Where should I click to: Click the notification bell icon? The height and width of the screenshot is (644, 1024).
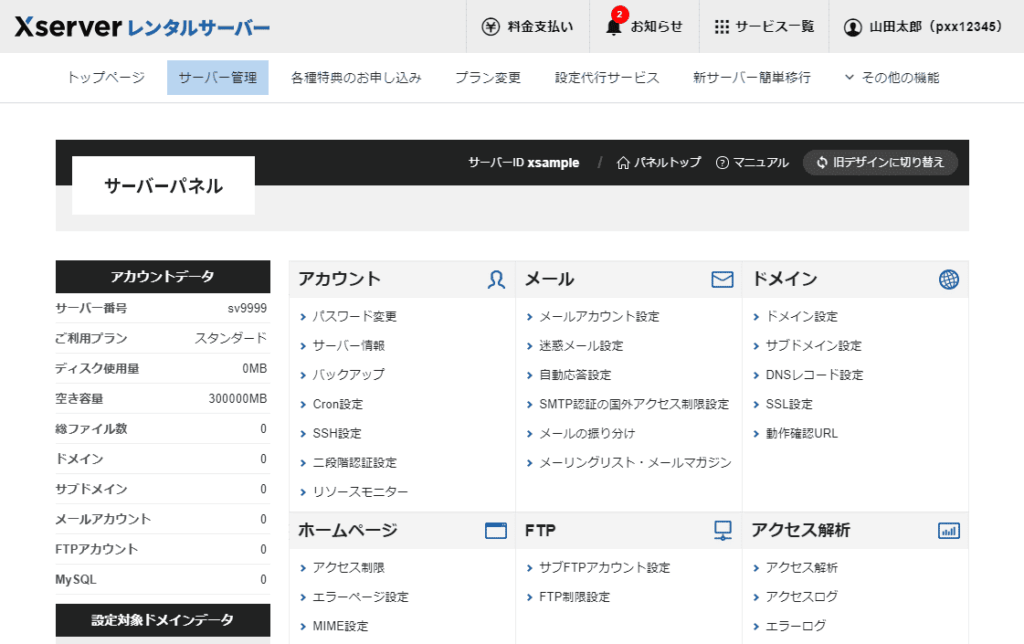(x=613, y=27)
